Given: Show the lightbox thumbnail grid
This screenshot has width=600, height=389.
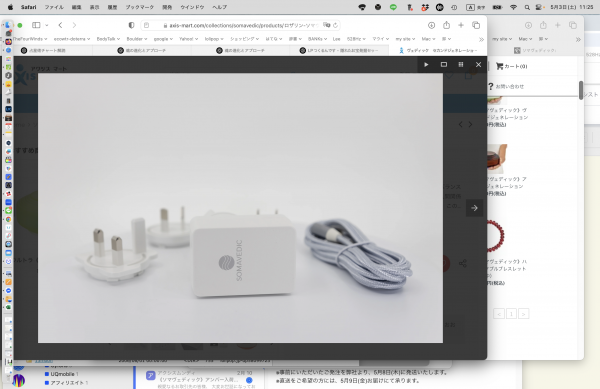Looking at the screenshot, I should click(x=461, y=65).
